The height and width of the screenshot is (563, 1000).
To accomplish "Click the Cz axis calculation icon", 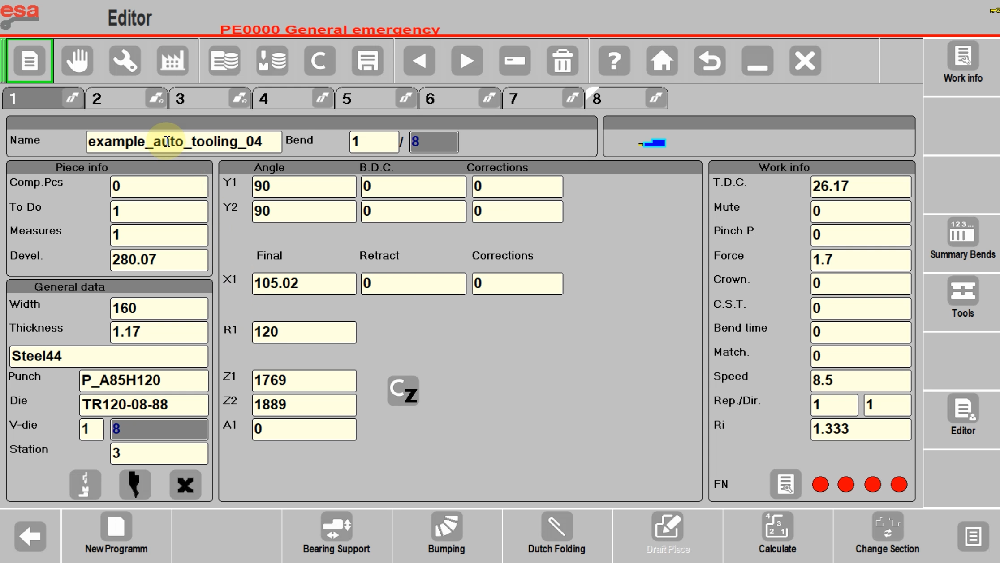I will coord(403,391).
